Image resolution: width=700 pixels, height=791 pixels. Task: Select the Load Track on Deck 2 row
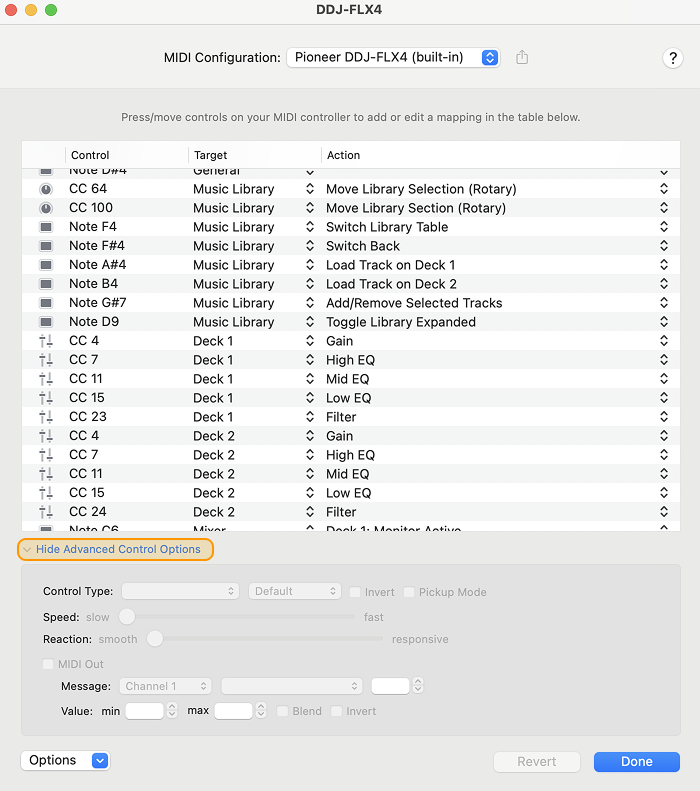click(x=351, y=284)
